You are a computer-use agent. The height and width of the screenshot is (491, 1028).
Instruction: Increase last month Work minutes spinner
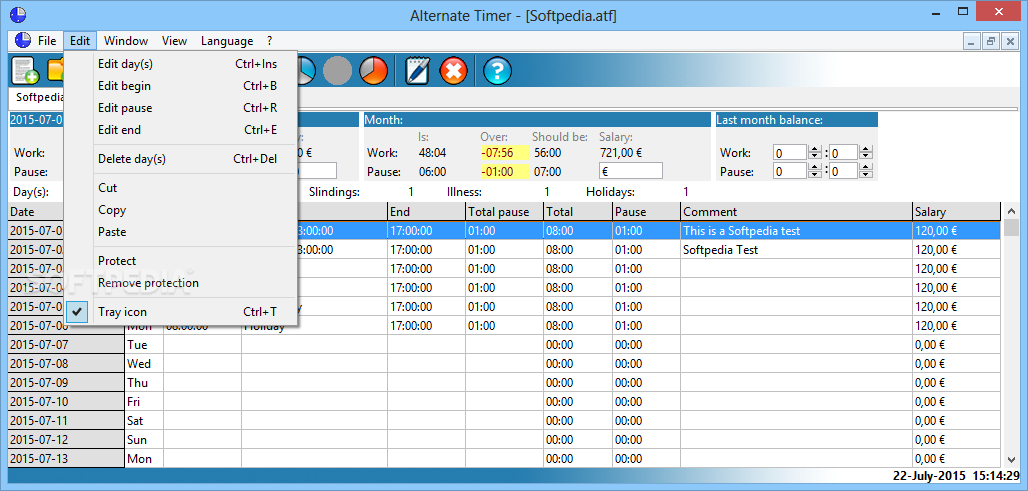[x=865, y=149]
